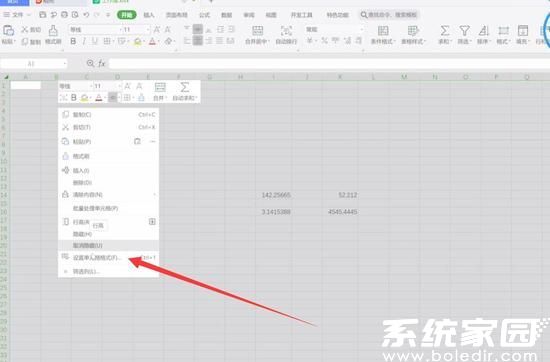
Task: Click the red font color swatch in ribbon
Action: coord(152,41)
